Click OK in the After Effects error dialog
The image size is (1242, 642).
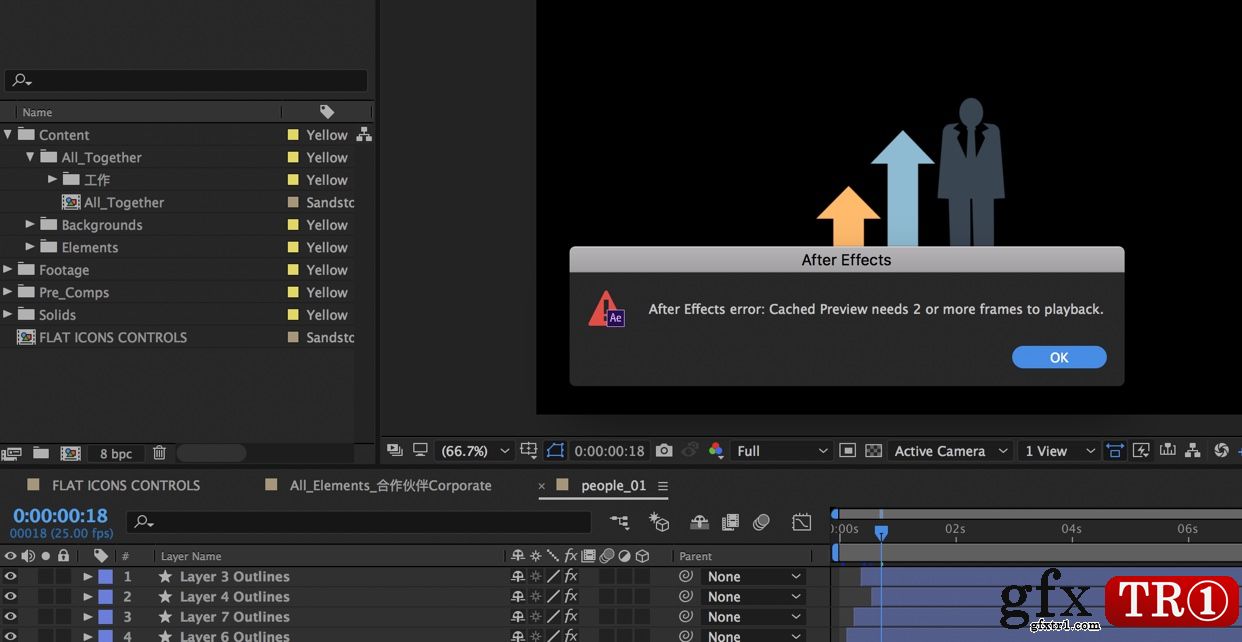pyautogui.click(x=1059, y=357)
